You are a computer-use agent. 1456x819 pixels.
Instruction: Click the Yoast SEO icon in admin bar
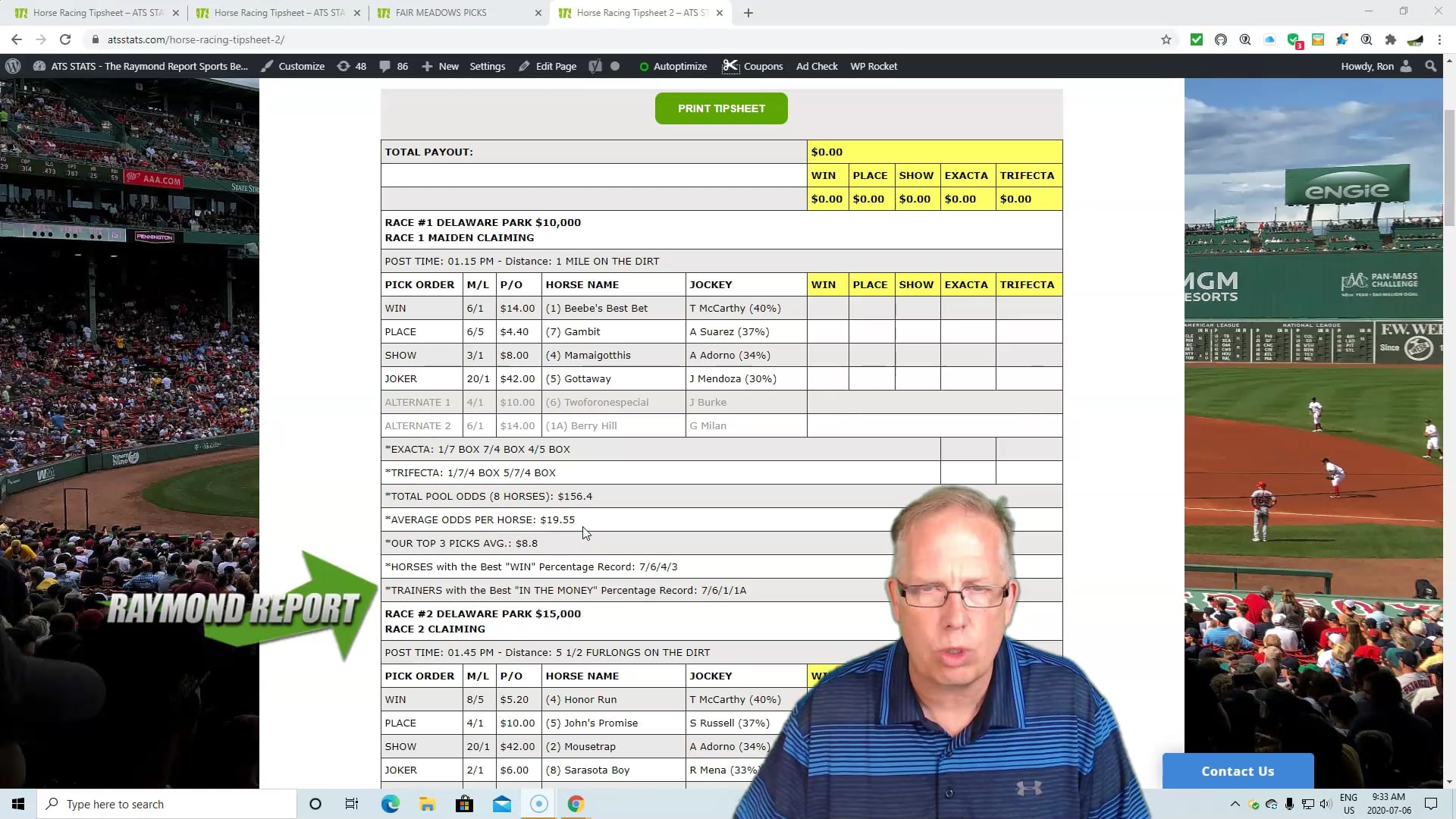(595, 66)
